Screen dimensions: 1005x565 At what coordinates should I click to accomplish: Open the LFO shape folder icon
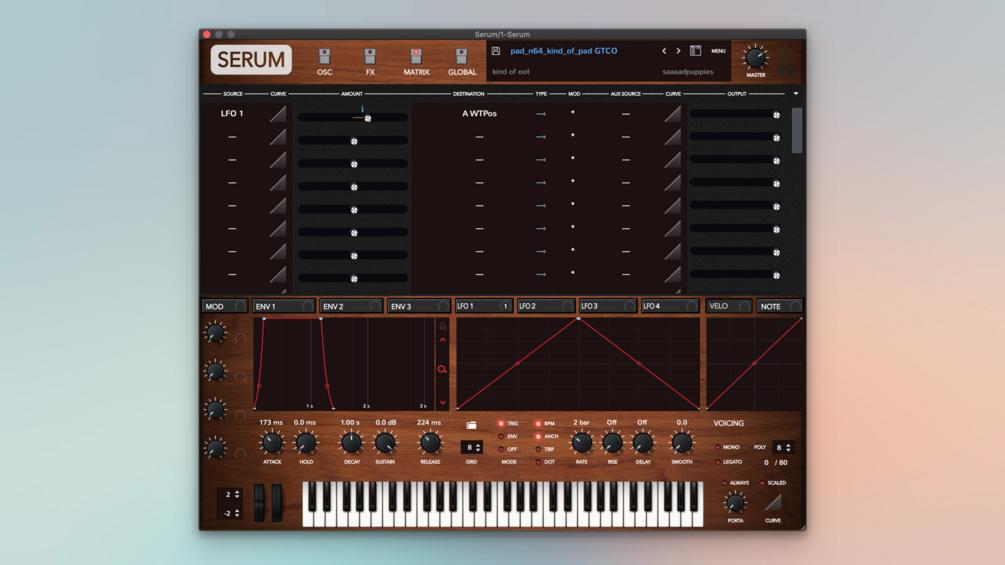coord(471,425)
